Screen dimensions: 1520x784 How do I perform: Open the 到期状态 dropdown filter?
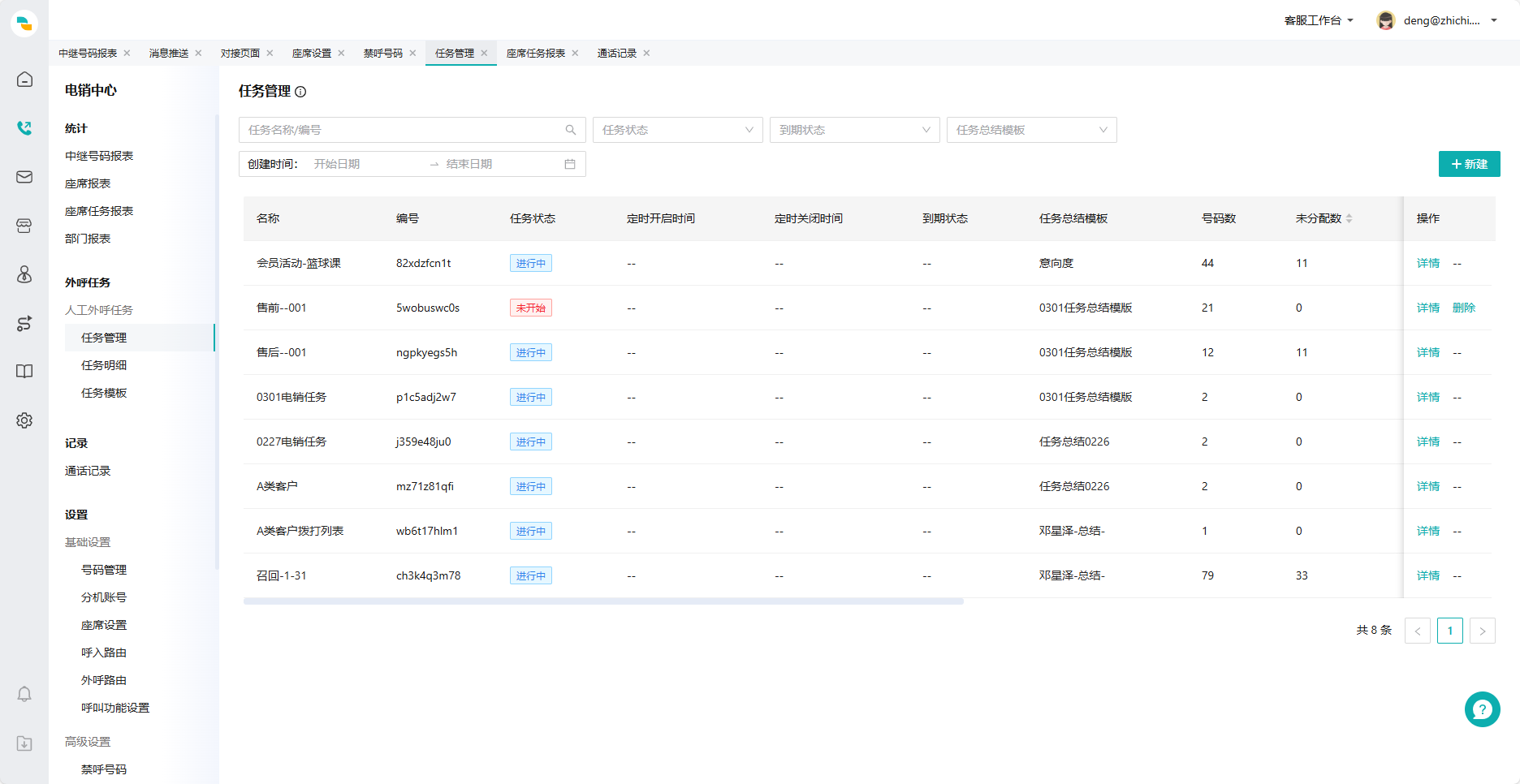(855, 130)
